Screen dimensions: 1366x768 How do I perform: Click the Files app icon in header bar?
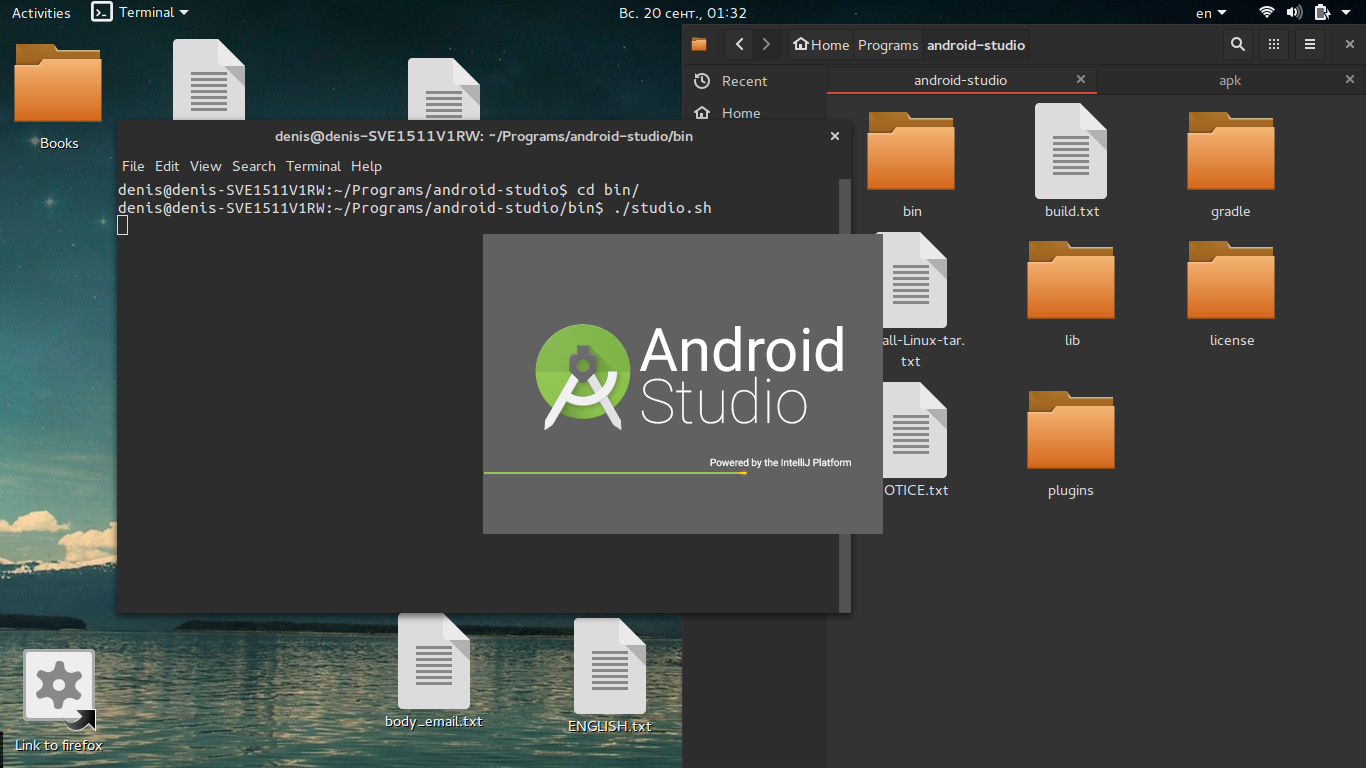699,44
